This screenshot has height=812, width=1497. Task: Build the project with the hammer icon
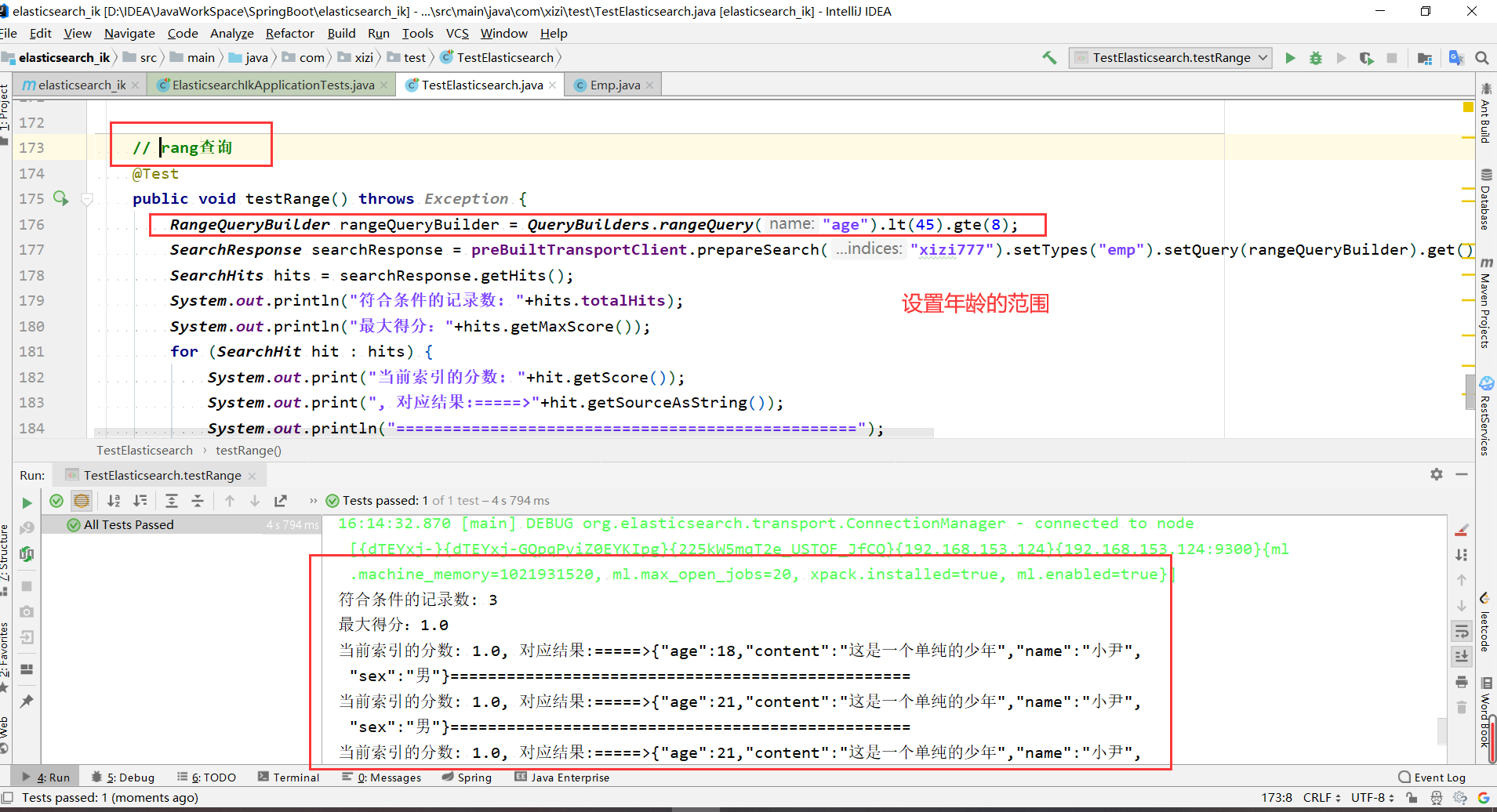(1049, 58)
